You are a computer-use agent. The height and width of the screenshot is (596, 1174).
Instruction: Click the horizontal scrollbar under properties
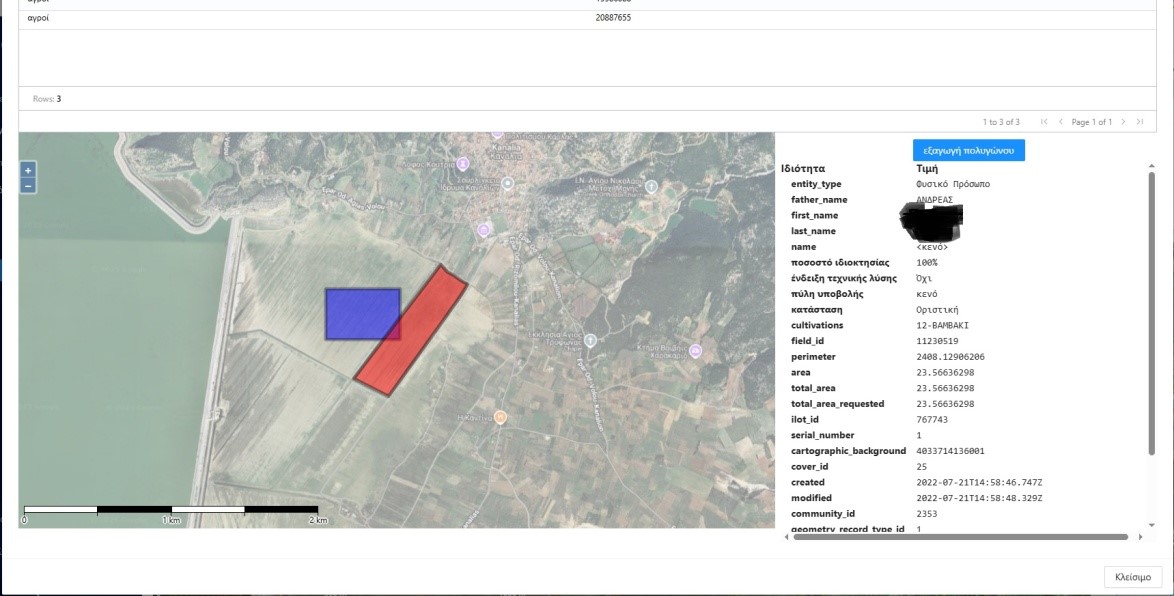pyautogui.click(x=960, y=537)
